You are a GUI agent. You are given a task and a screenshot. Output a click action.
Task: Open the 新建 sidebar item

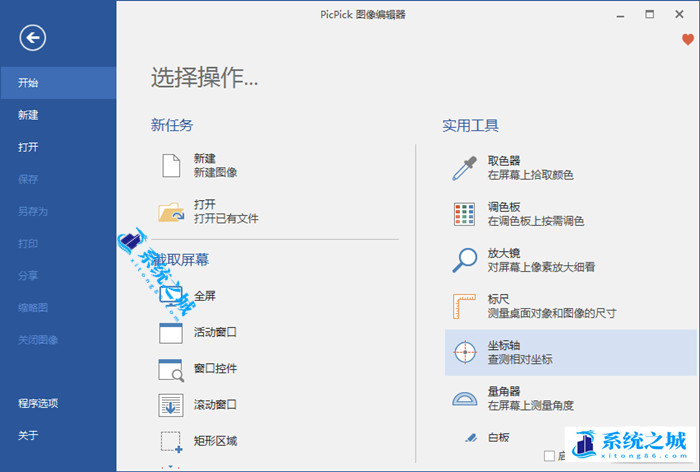click(58, 115)
